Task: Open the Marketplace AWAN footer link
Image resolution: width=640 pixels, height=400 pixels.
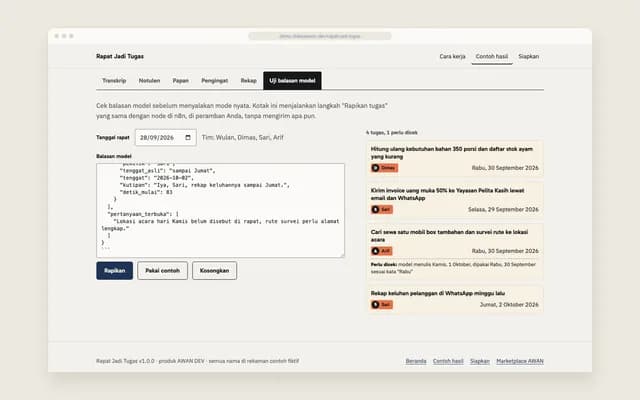Action: click(520, 361)
